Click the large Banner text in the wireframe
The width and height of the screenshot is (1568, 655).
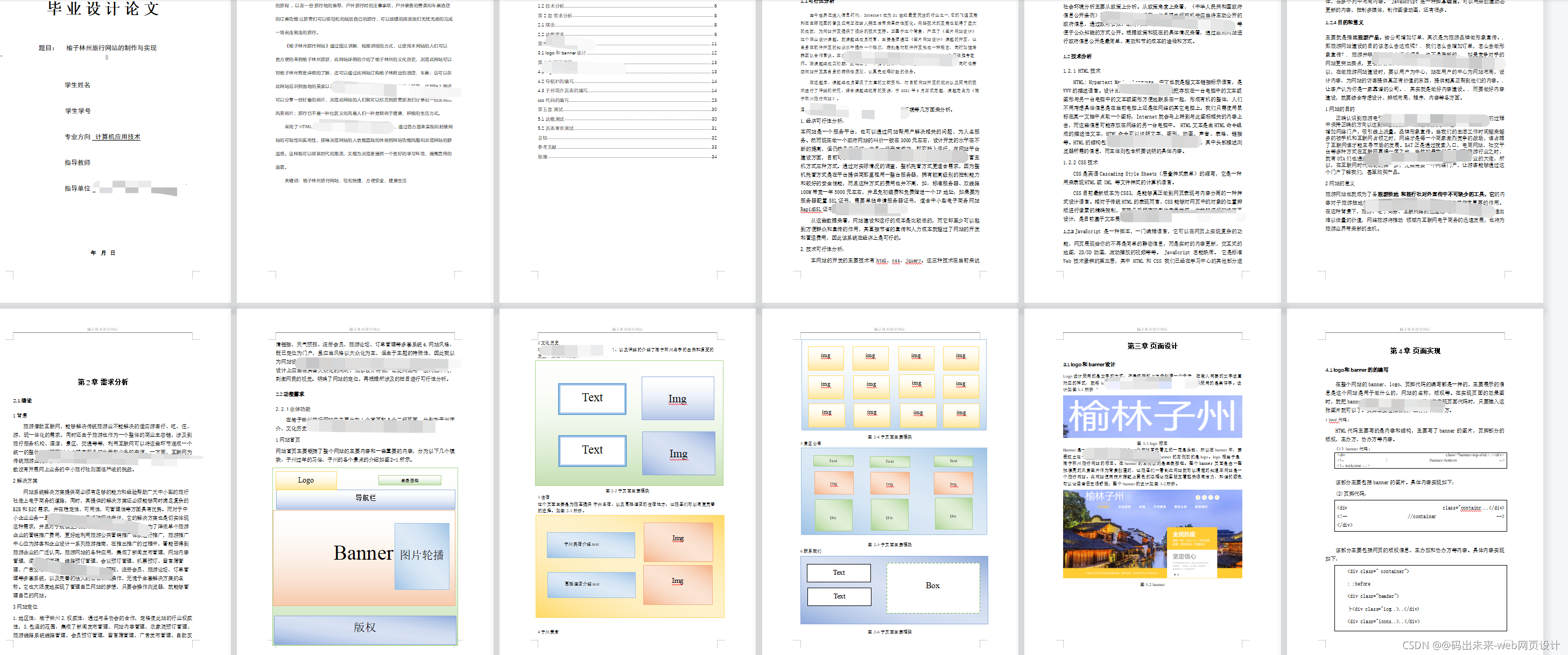coord(363,553)
